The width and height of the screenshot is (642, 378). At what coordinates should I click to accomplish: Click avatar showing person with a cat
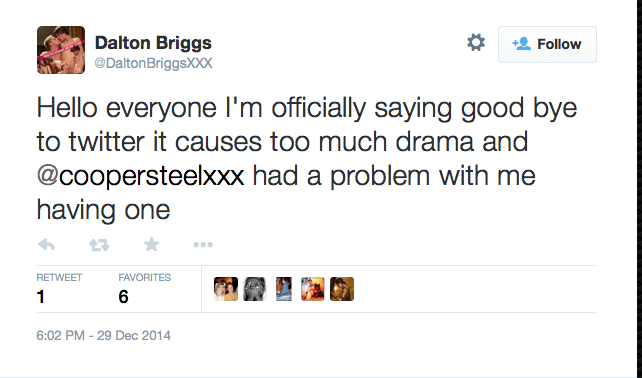coord(313,289)
